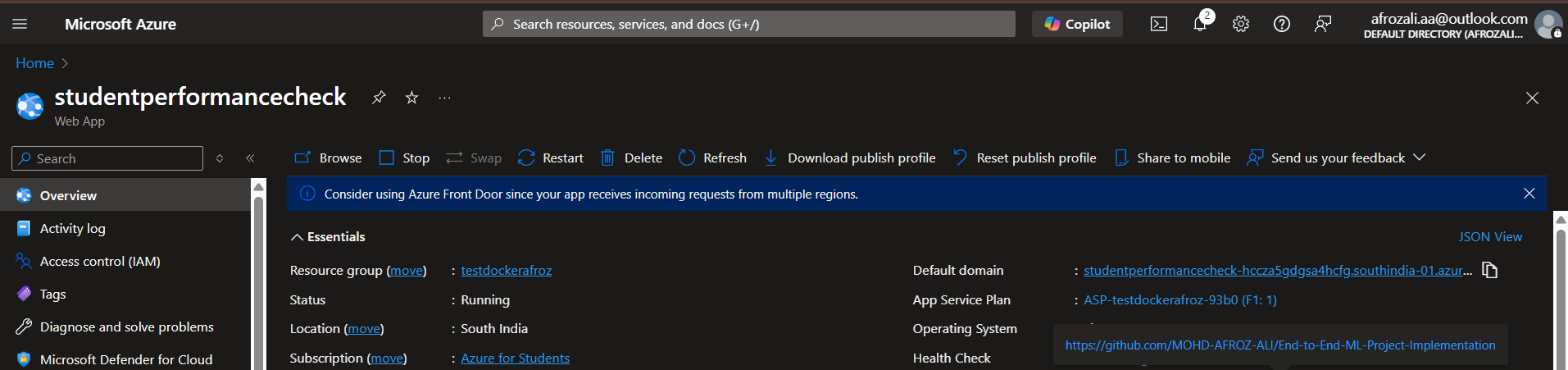
Task: Click Download publish profile
Action: tap(850, 158)
